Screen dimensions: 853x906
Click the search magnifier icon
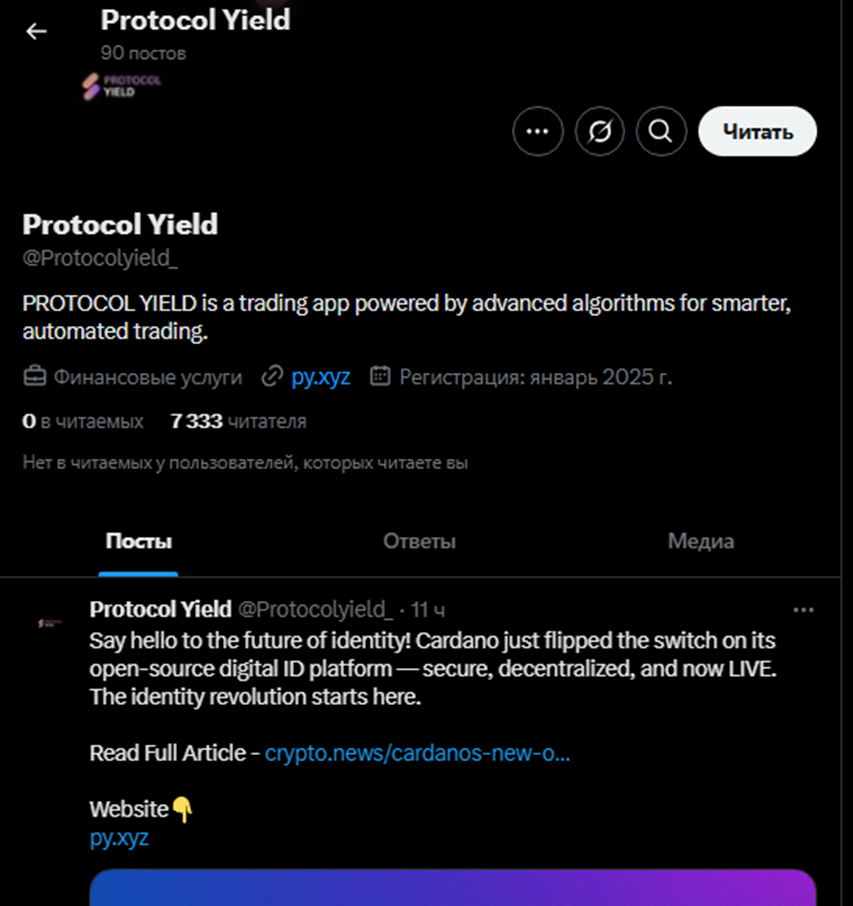660,131
